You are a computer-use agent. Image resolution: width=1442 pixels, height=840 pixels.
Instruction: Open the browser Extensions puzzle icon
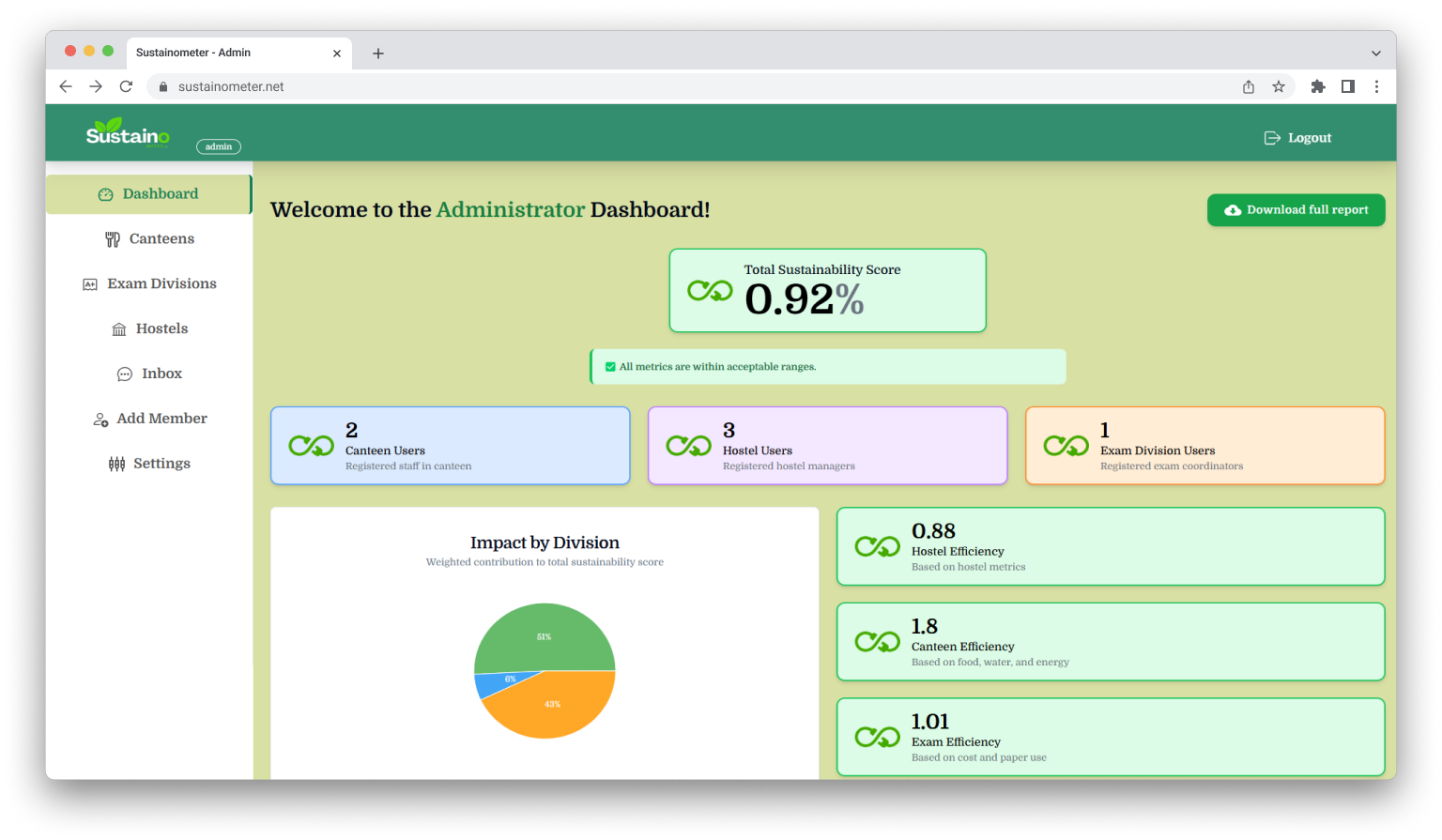[1317, 86]
